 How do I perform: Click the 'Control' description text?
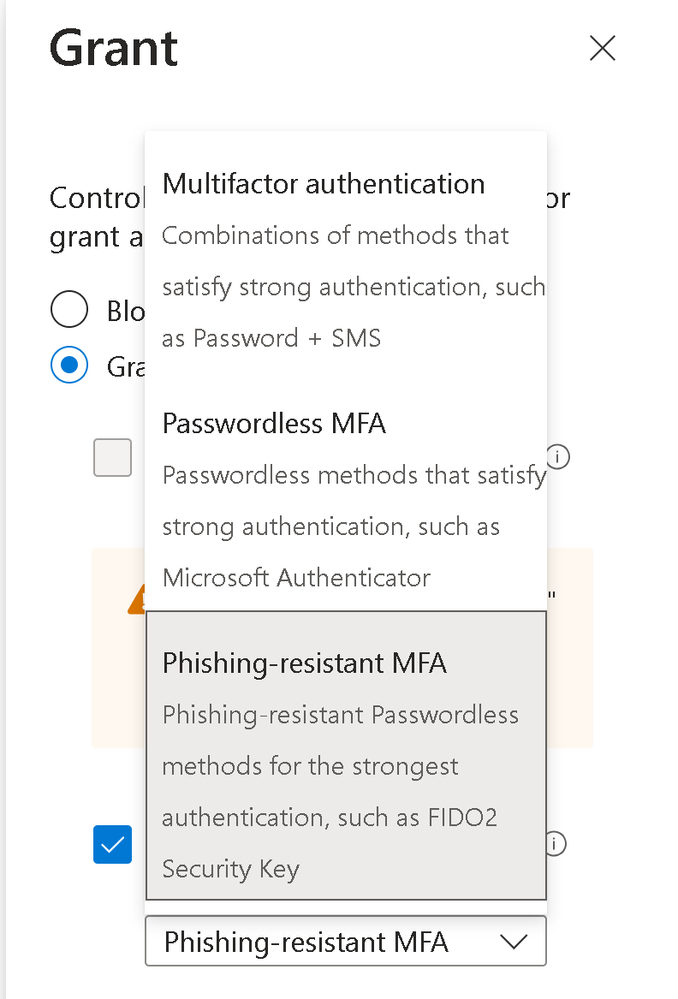(x=97, y=198)
